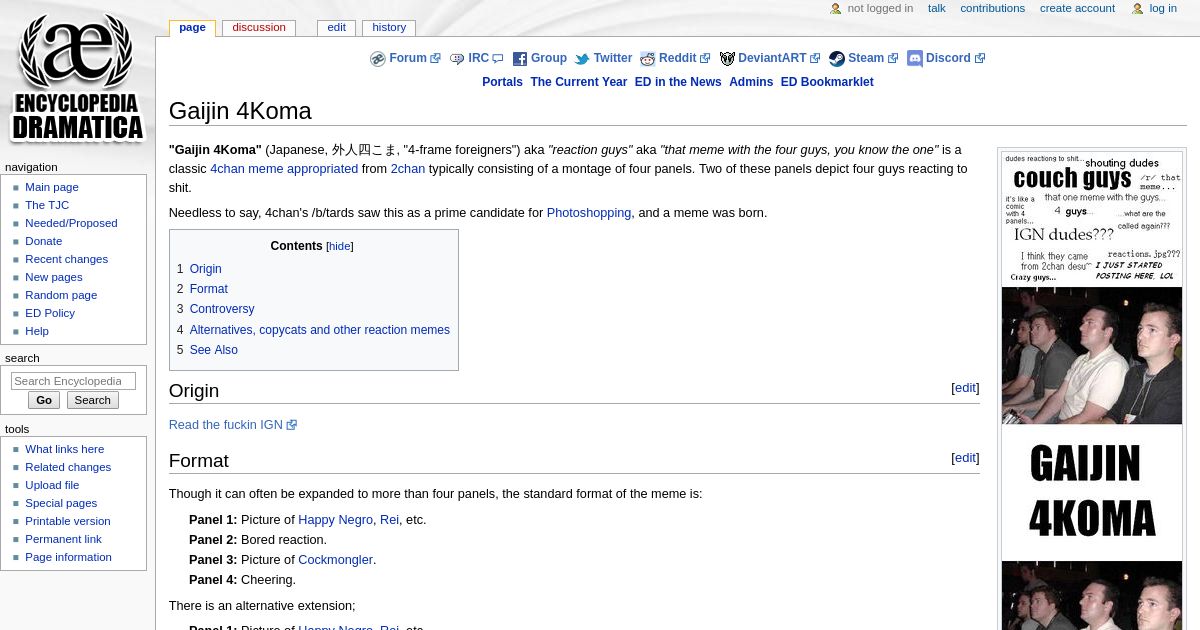The height and width of the screenshot is (630, 1200).
Task: Follow the '4chan' link in the intro
Action: tap(227, 169)
